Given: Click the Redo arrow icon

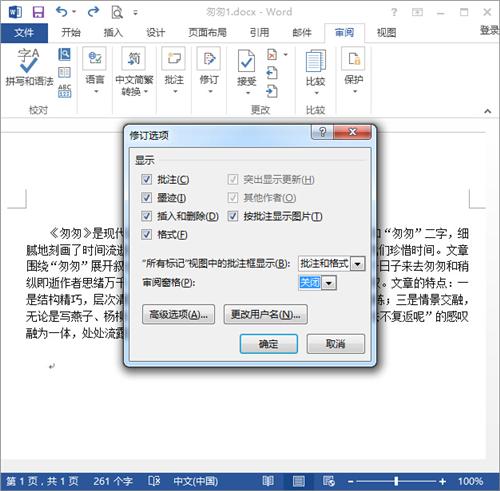Looking at the screenshot, I should coord(93,12).
